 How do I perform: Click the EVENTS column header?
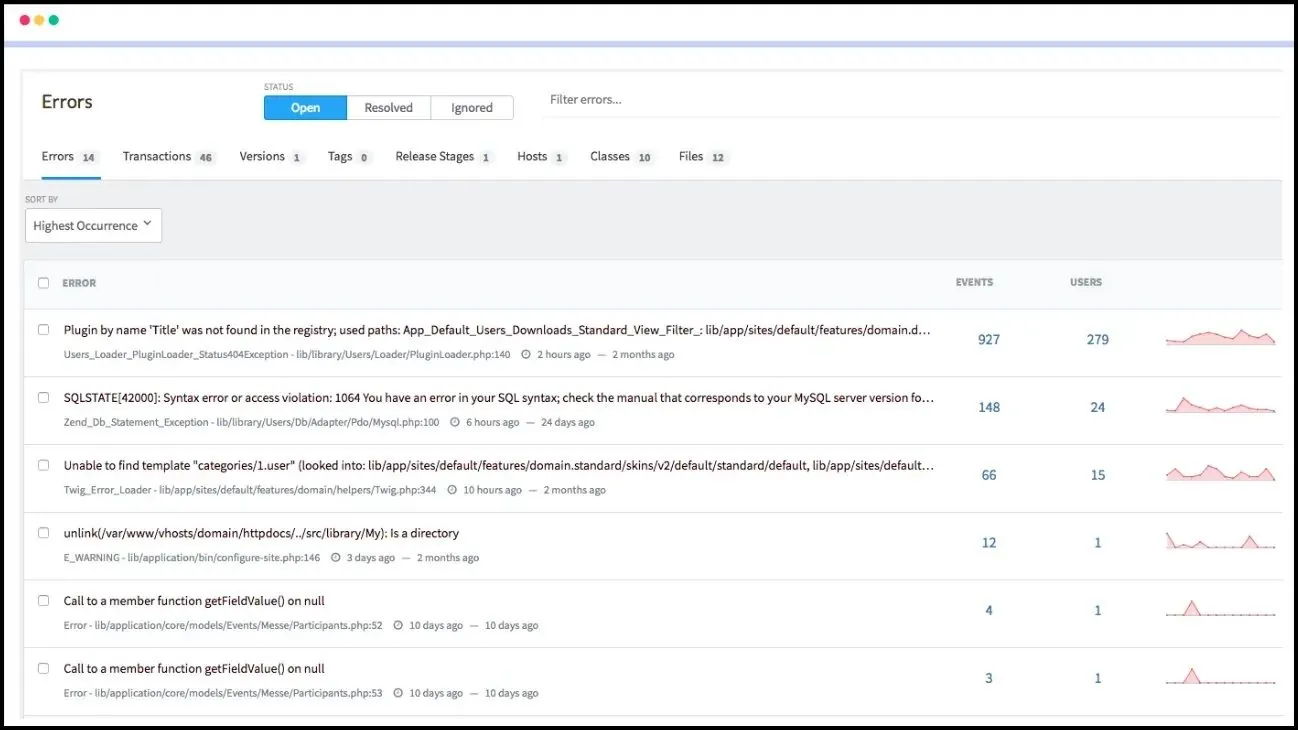point(974,283)
